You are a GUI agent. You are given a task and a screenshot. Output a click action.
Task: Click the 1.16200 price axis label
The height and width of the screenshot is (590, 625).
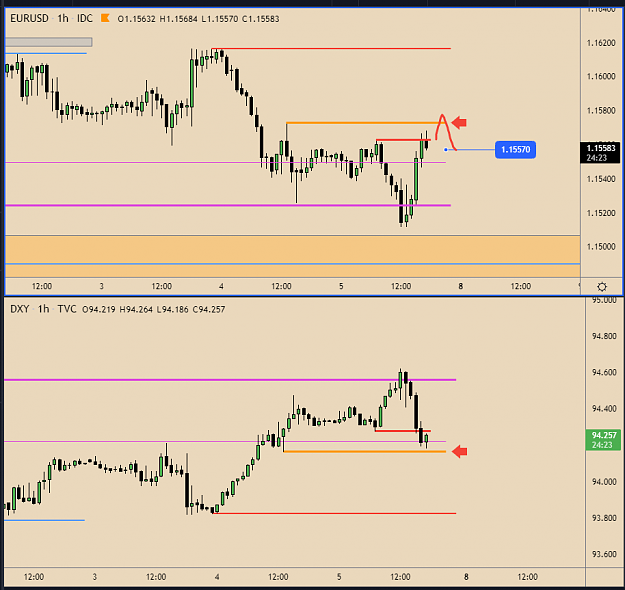(x=601, y=43)
